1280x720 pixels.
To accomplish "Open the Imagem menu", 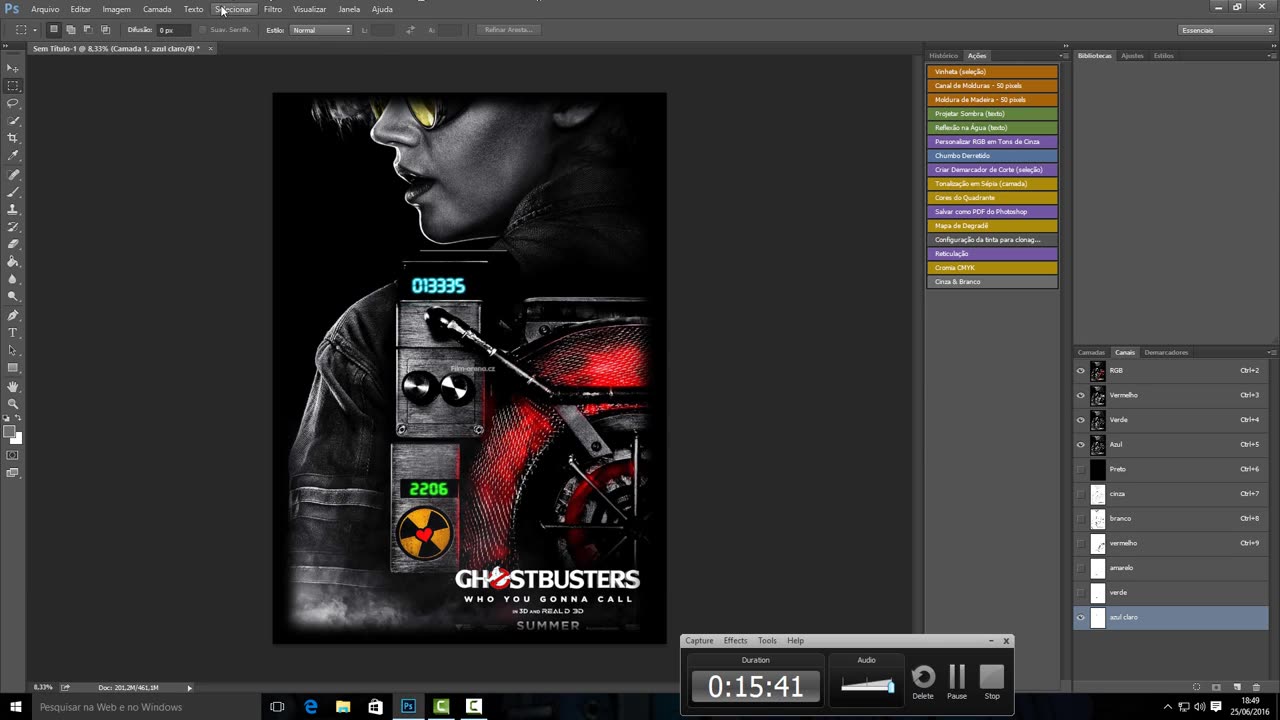I will [116, 9].
